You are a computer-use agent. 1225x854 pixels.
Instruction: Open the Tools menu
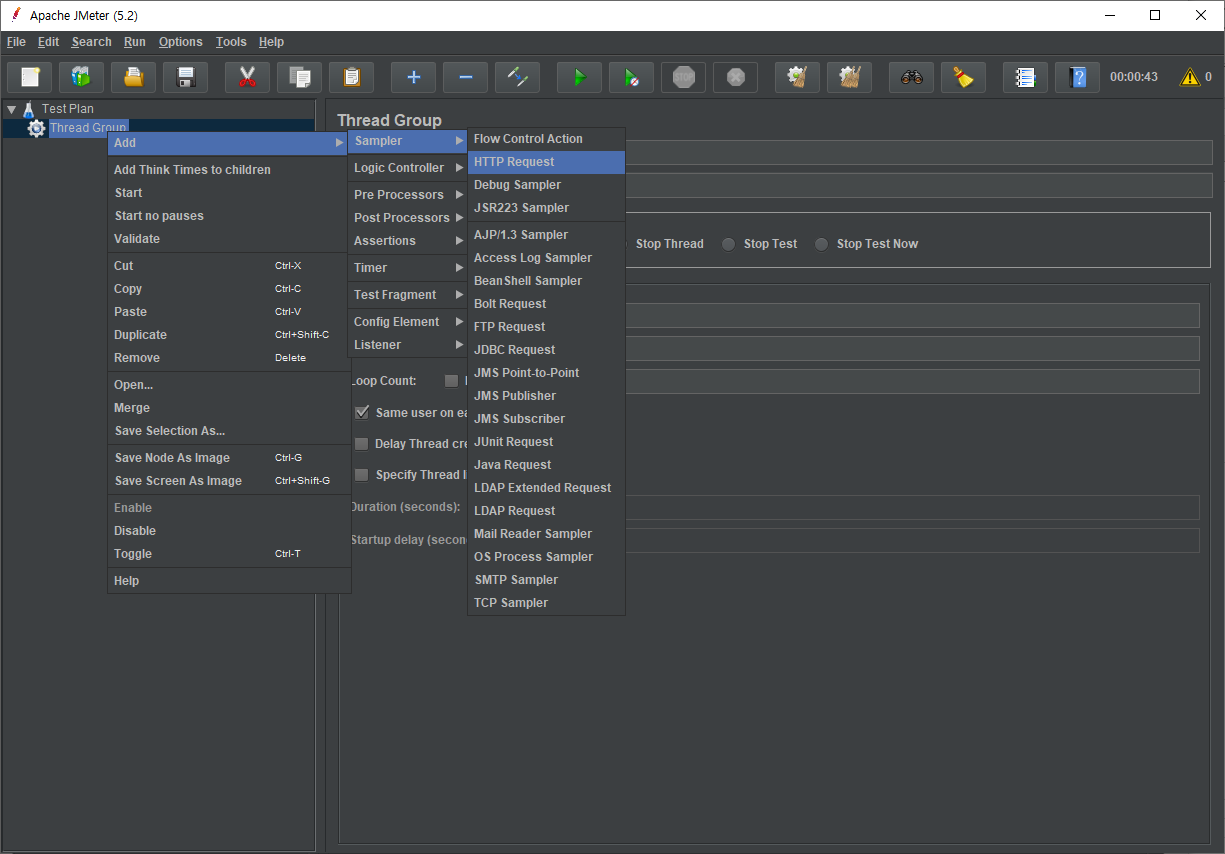[231, 42]
